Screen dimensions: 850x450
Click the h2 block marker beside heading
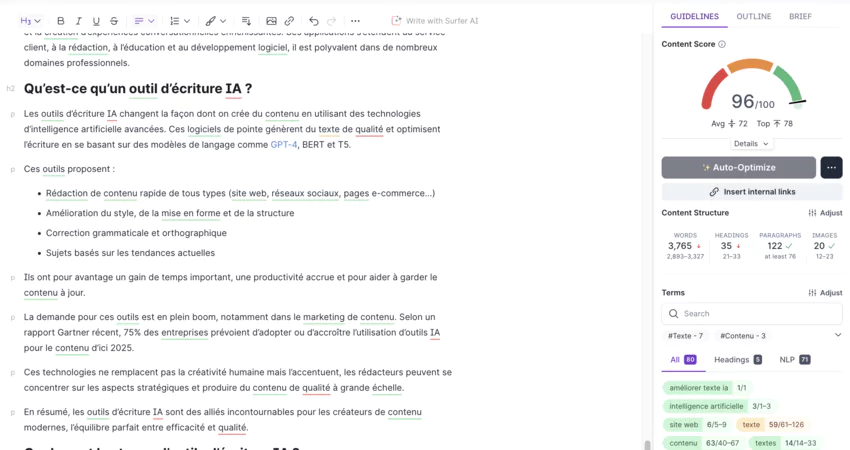coord(10,88)
